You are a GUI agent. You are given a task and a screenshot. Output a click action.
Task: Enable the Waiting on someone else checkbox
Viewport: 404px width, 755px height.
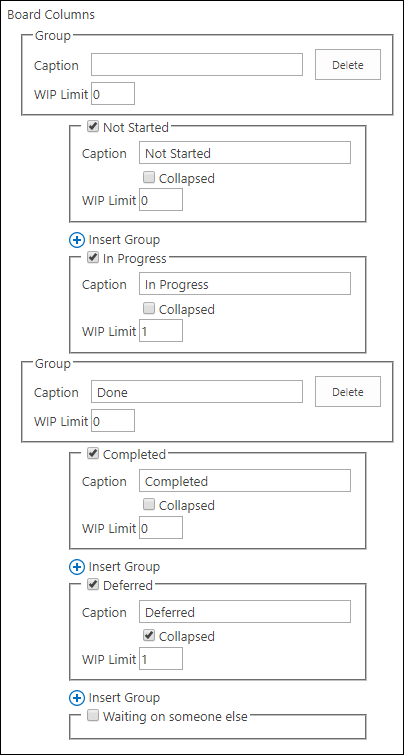[x=93, y=716]
